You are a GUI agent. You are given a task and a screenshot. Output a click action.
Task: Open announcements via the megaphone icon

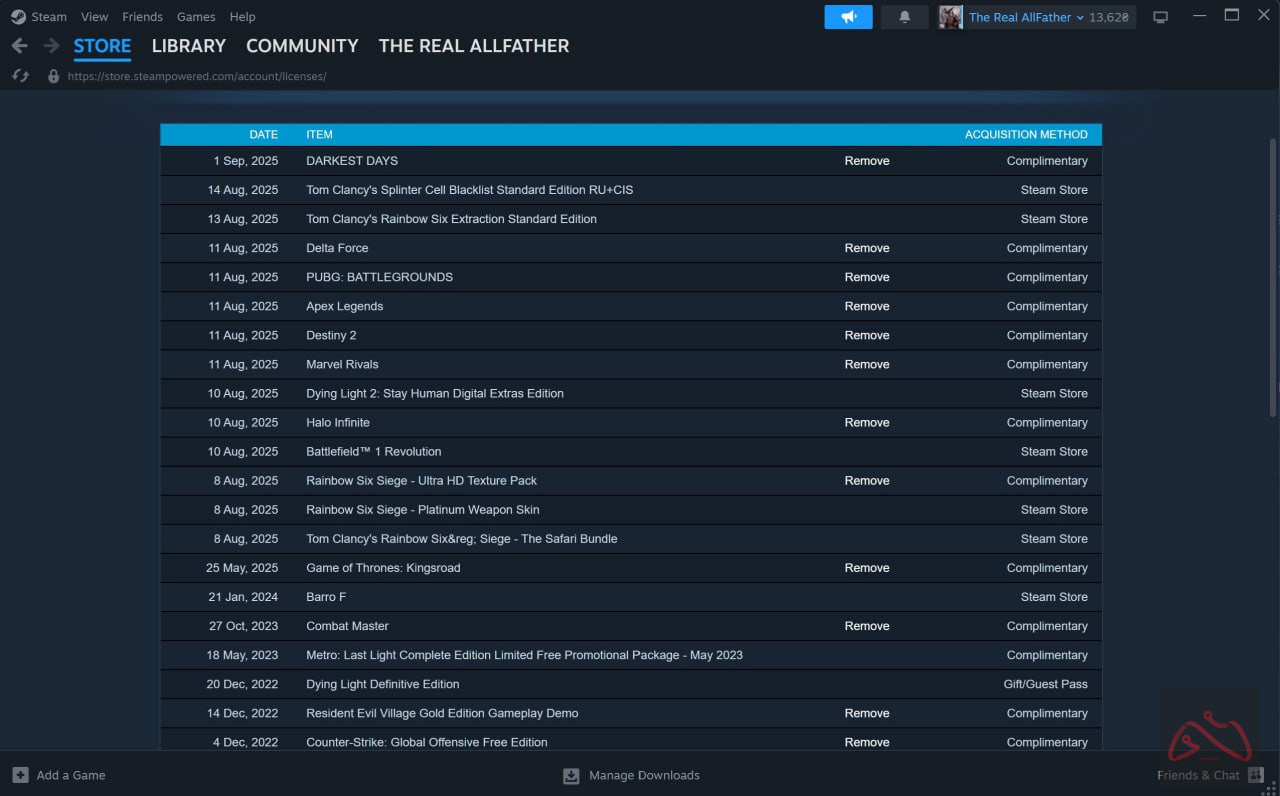pos(848,17)
